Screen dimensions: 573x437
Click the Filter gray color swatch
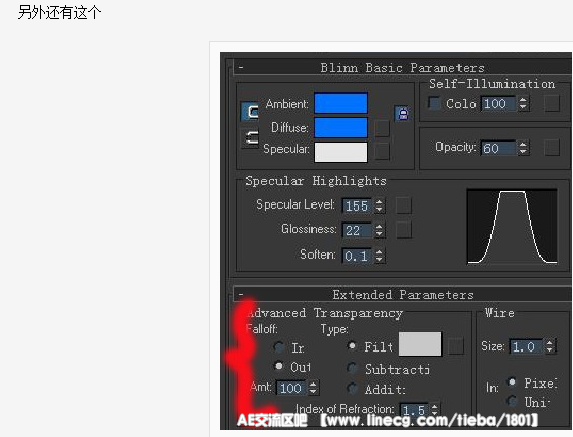click(x=420, y=344)
